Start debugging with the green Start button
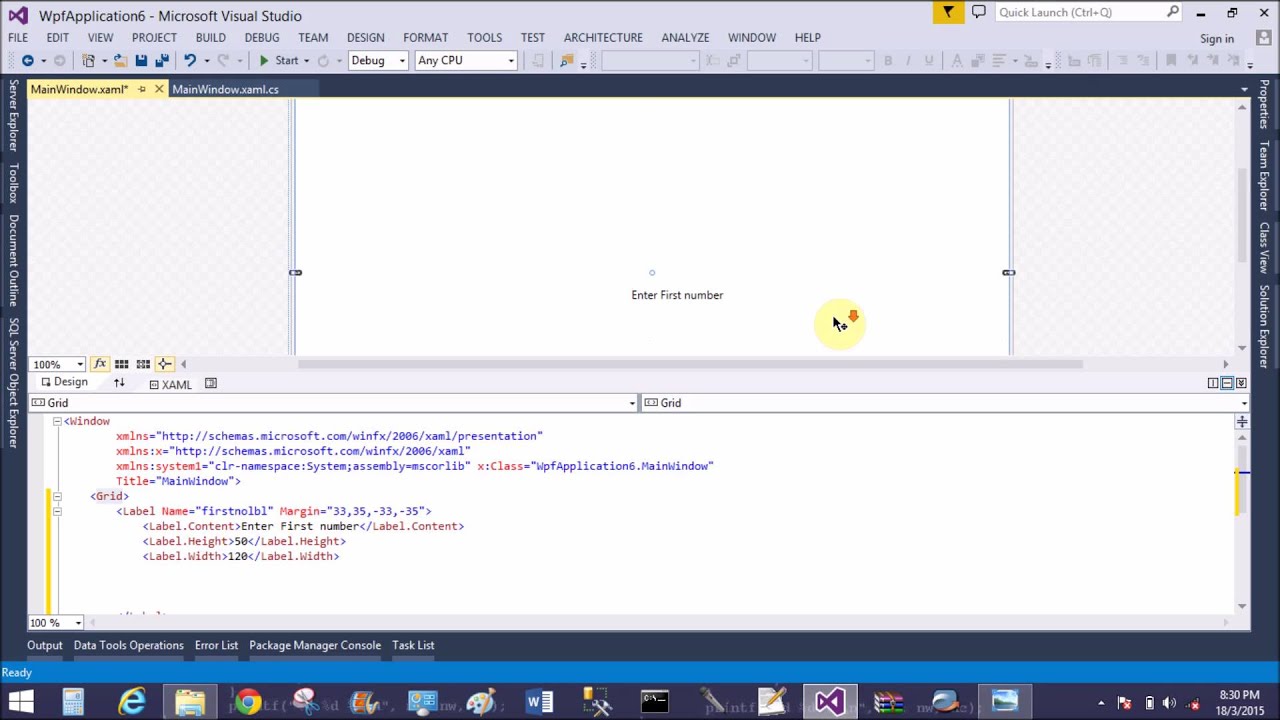 pyautogui.click(x=279, y=61)
